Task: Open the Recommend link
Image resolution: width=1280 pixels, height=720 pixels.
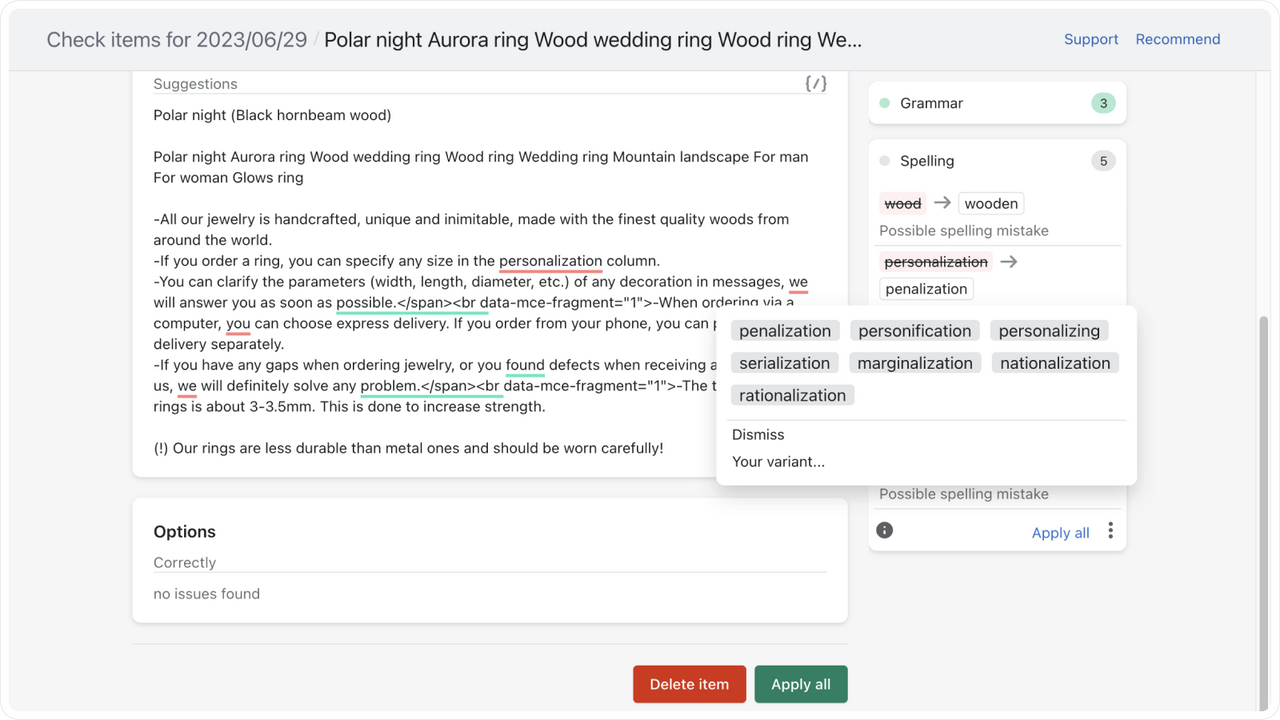Action: pyautogui.click(x=1178, y=39)
